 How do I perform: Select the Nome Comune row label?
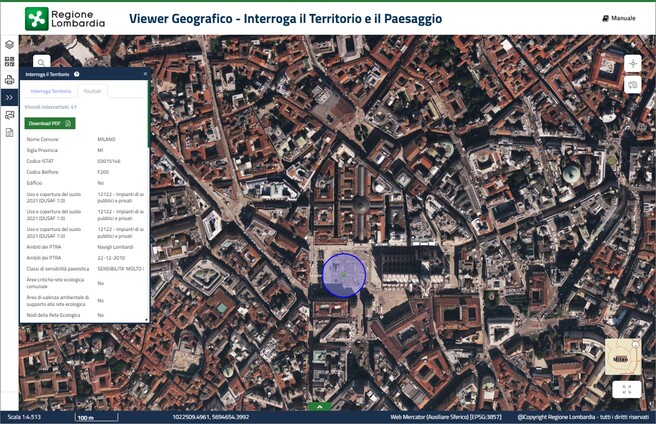click(x=43, y=139)
